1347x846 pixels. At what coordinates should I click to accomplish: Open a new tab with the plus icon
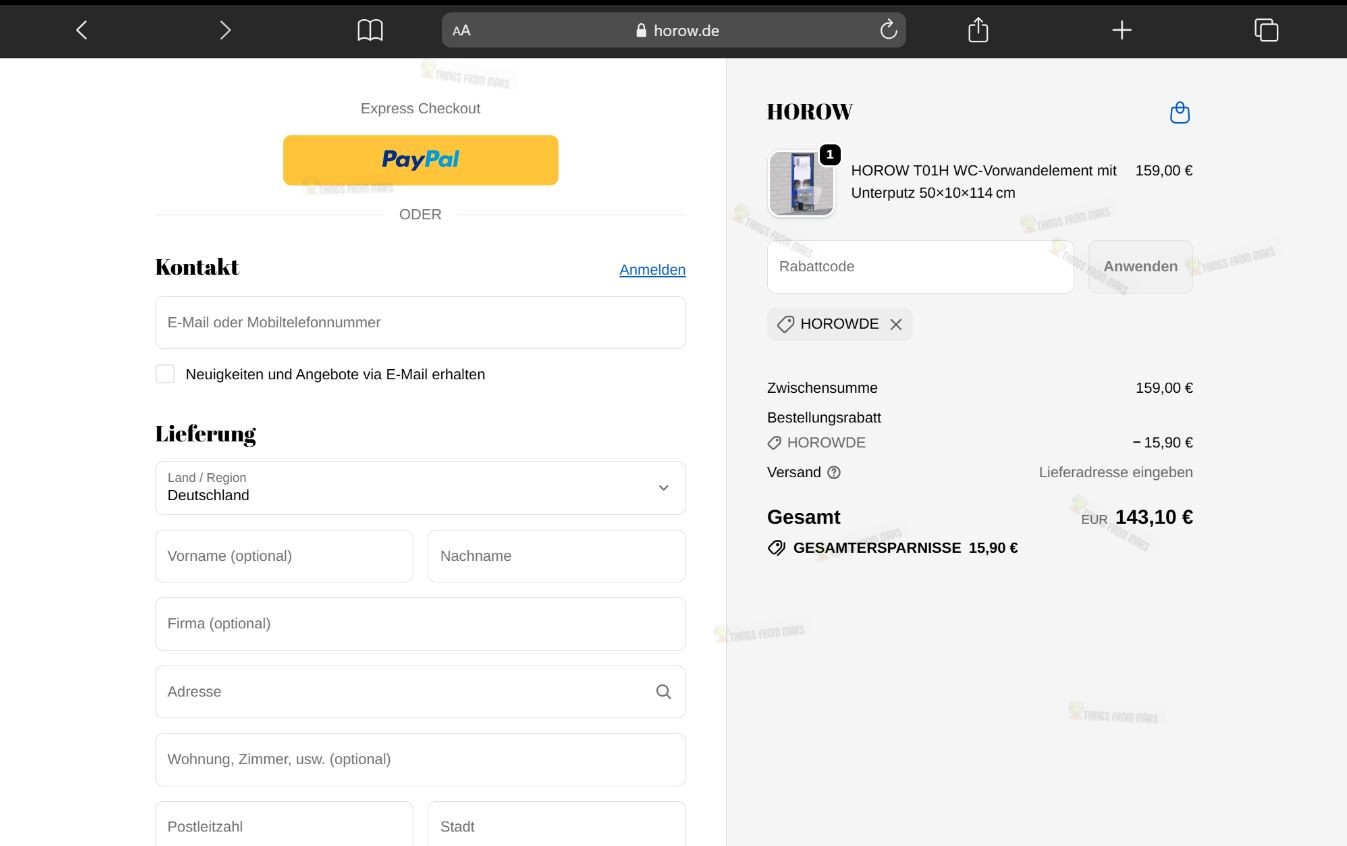pos(1122,30)
